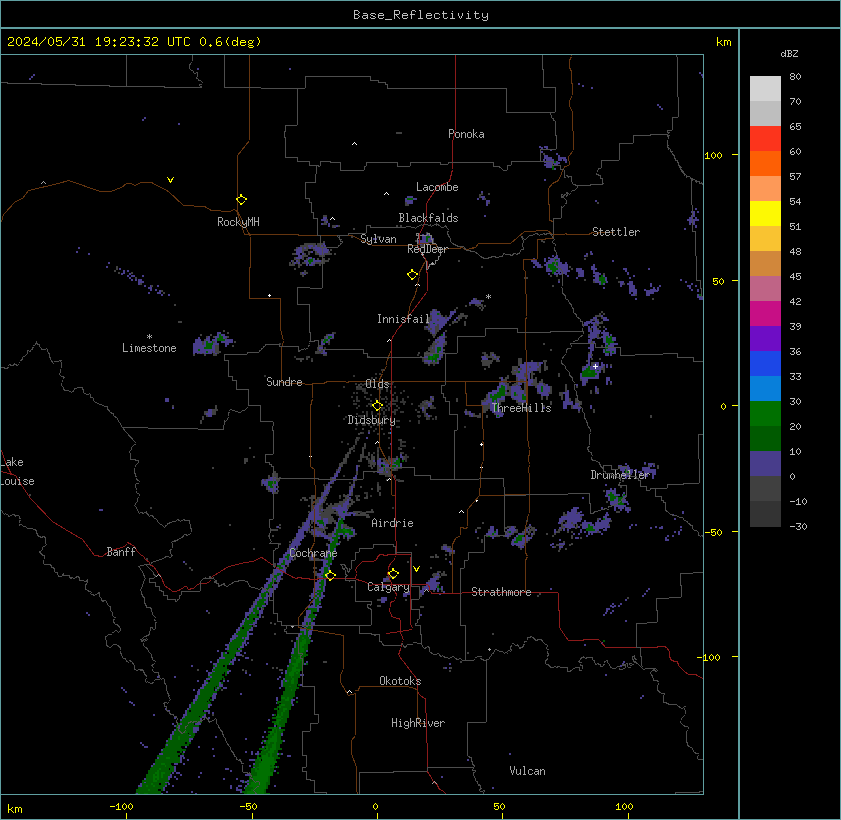
Task: Click the white plus marker east of ThreeHills
Action: (x=595, y=366)
